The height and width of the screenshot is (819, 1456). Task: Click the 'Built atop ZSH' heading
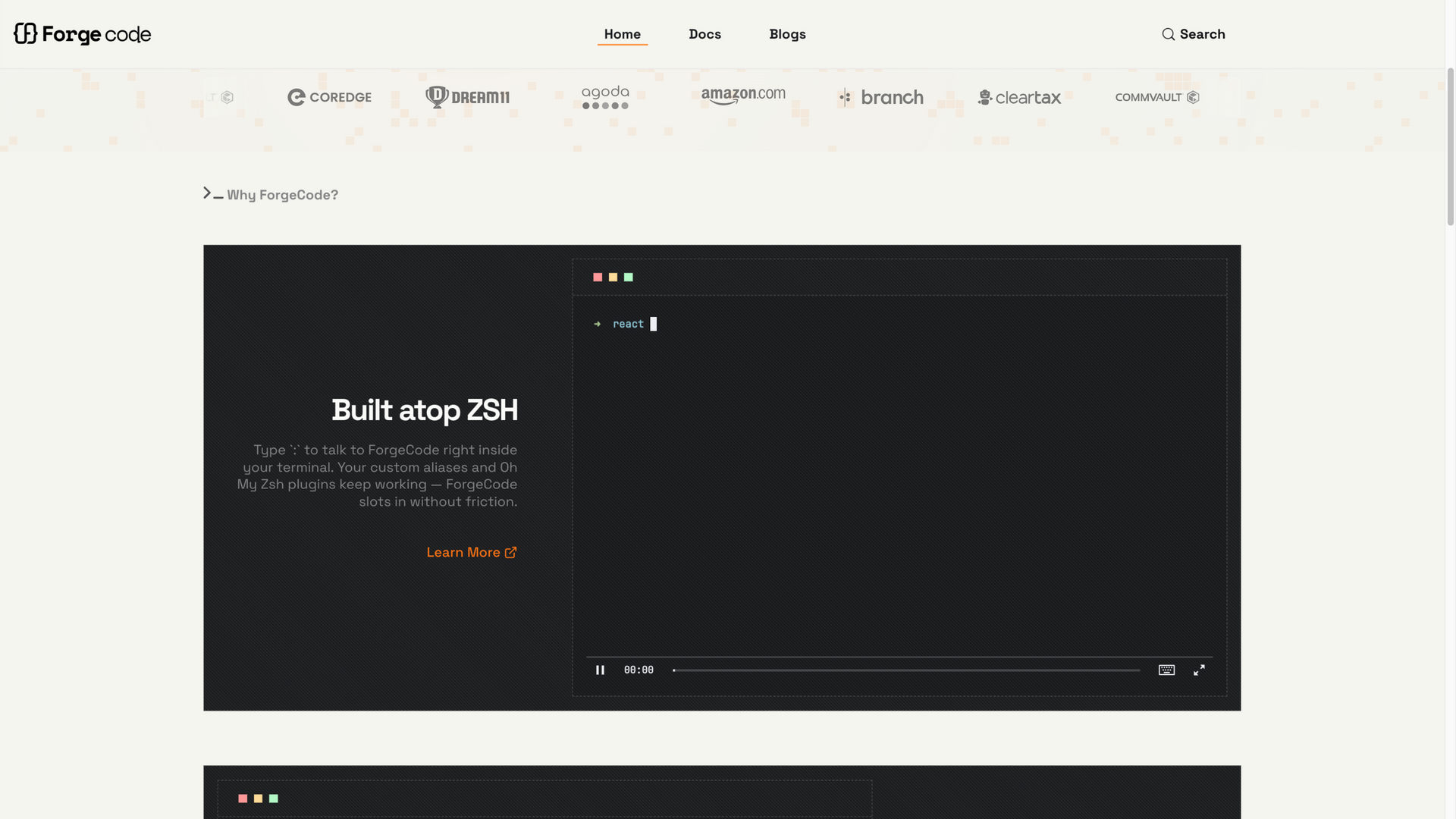[x=425, y=410]
